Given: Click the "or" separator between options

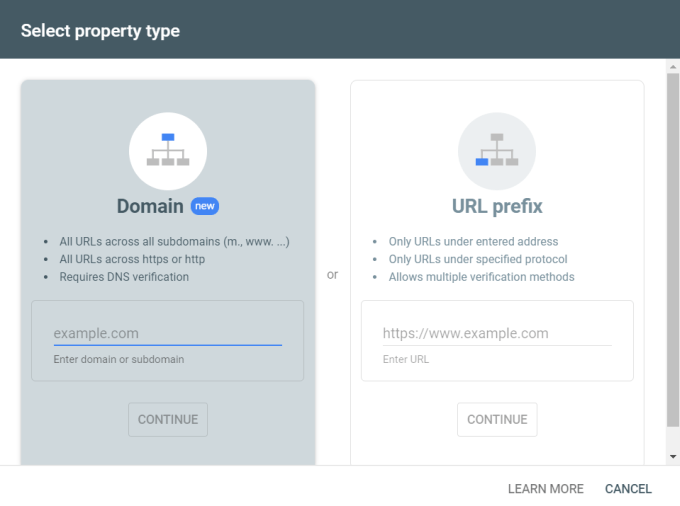Looking at the screenshot, I should pyautogui.click(x=333, y=274).
